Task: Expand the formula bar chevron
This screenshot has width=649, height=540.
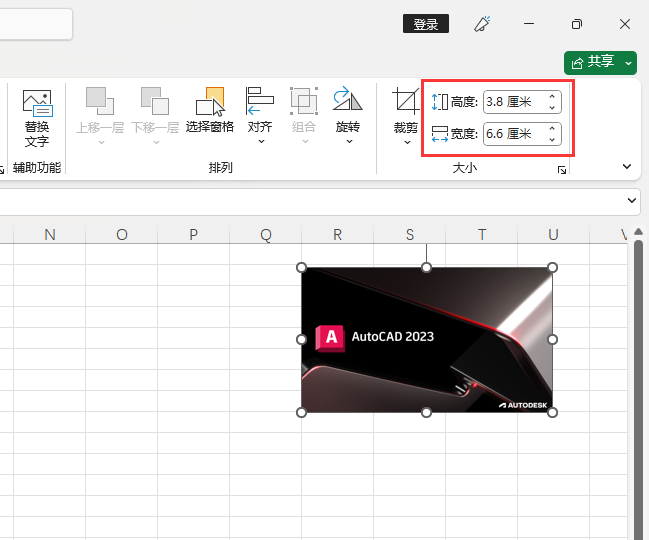Action: pos(632,201)
